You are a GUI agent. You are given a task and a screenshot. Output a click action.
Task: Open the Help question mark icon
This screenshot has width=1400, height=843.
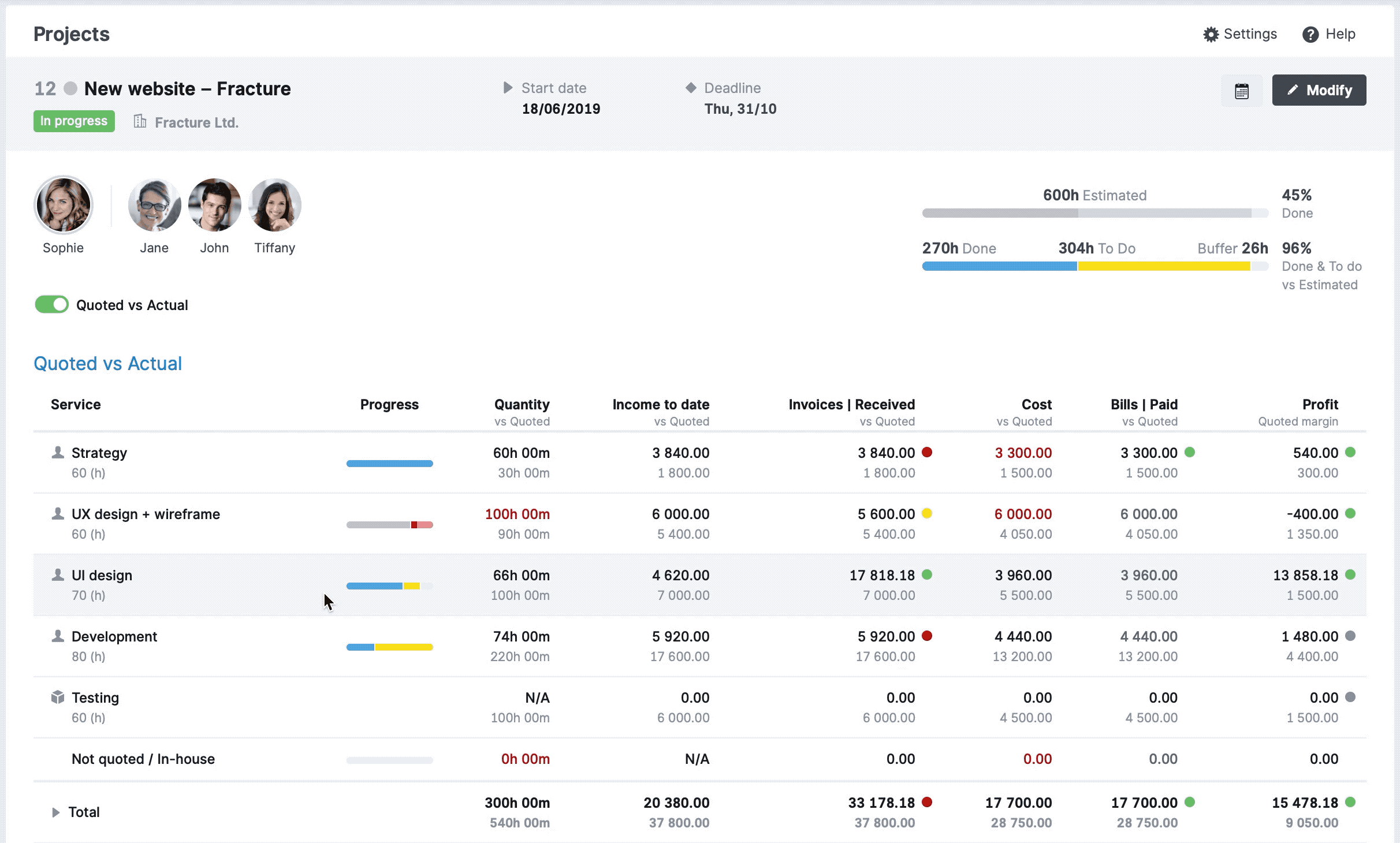[1310, 35]
